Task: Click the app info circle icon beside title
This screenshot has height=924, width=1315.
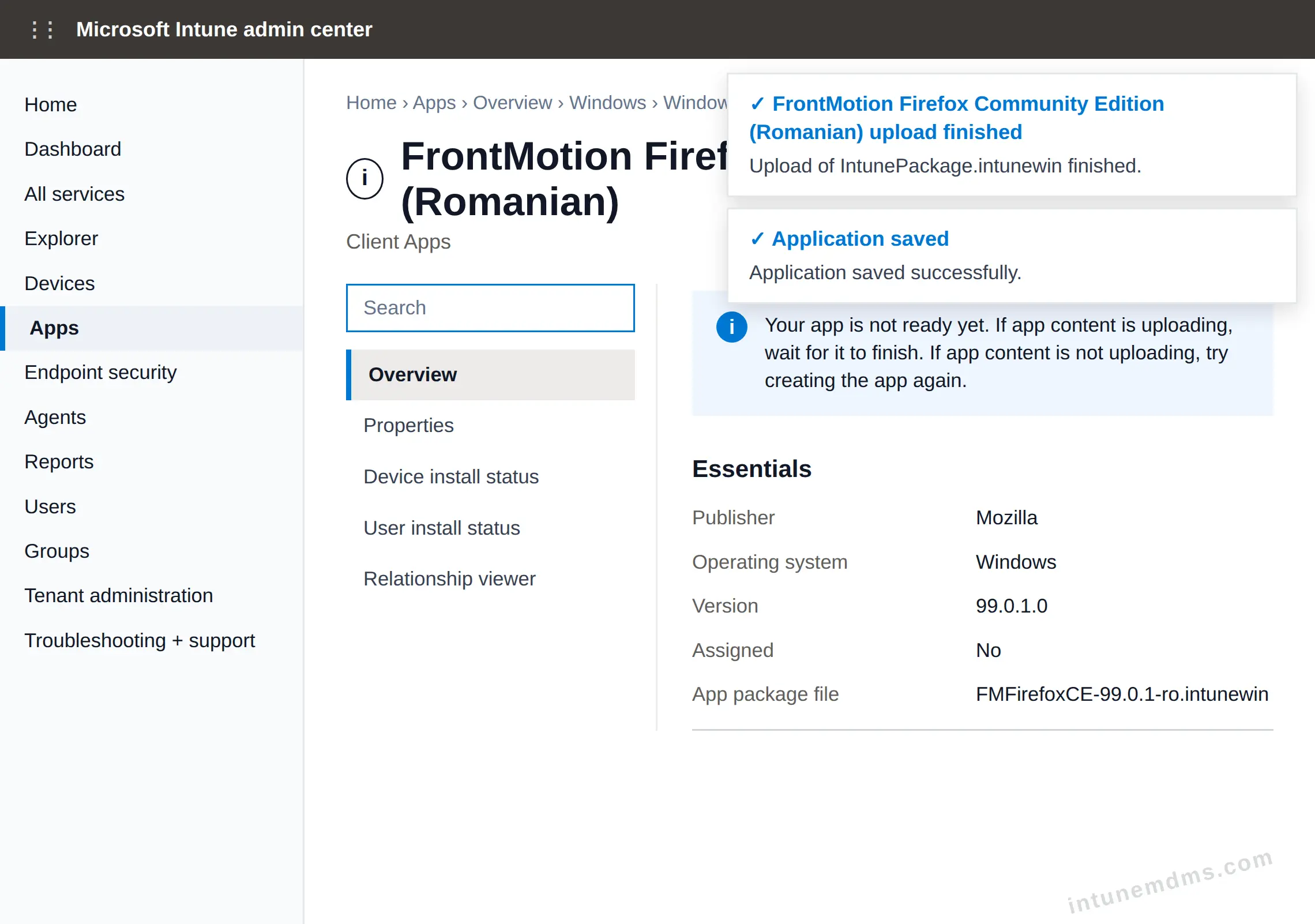Action: click(x=365, y=179)
